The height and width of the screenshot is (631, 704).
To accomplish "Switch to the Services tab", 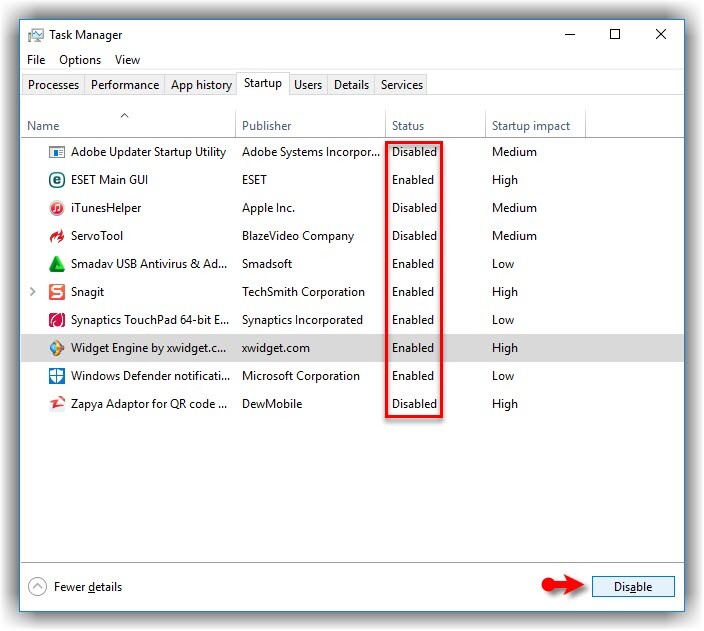I will tap(401, 85).
